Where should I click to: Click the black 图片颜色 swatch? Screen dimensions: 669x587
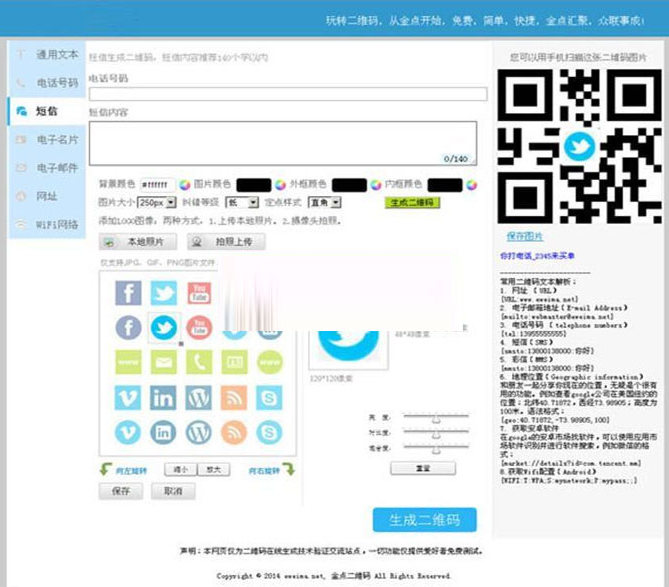point(254,185)
